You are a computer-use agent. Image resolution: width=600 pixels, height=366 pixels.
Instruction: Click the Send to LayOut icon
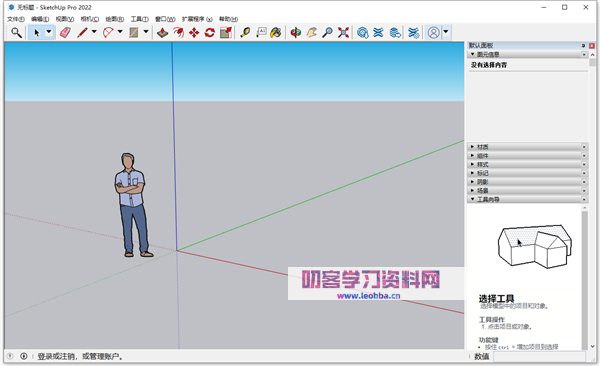click(395, 33)
